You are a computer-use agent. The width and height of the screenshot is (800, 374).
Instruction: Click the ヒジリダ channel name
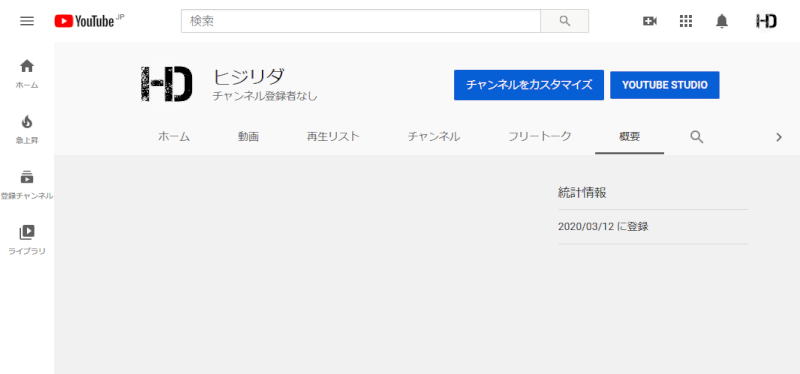tap(248, 77)
